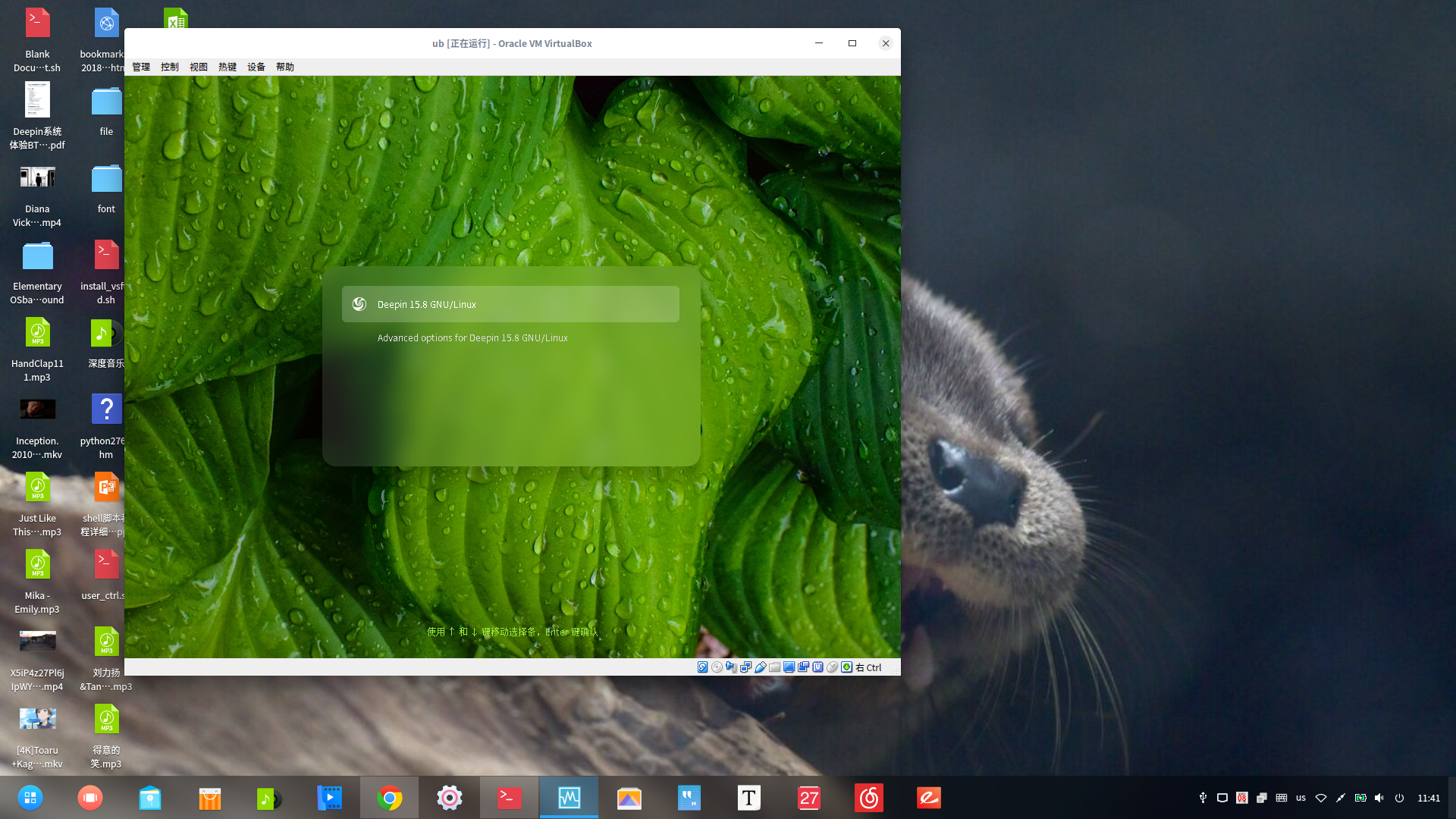
Task: Open HandClap111.mp3 from the desktop
Action: (x=37, y=334)
